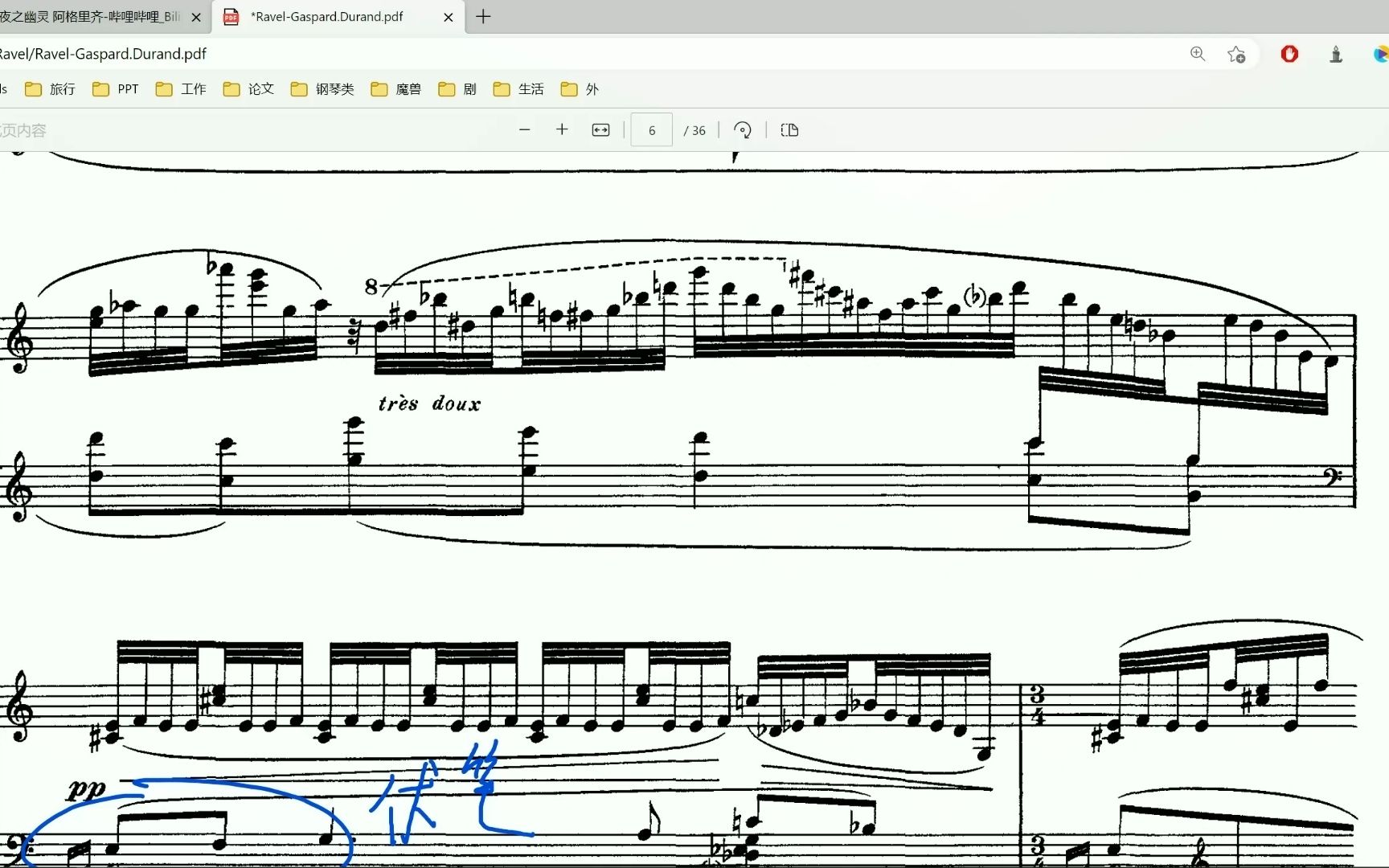Open the 钢琴类 bookmarks folder
Screen dimensions: 1389x868
tap(322, 89)
